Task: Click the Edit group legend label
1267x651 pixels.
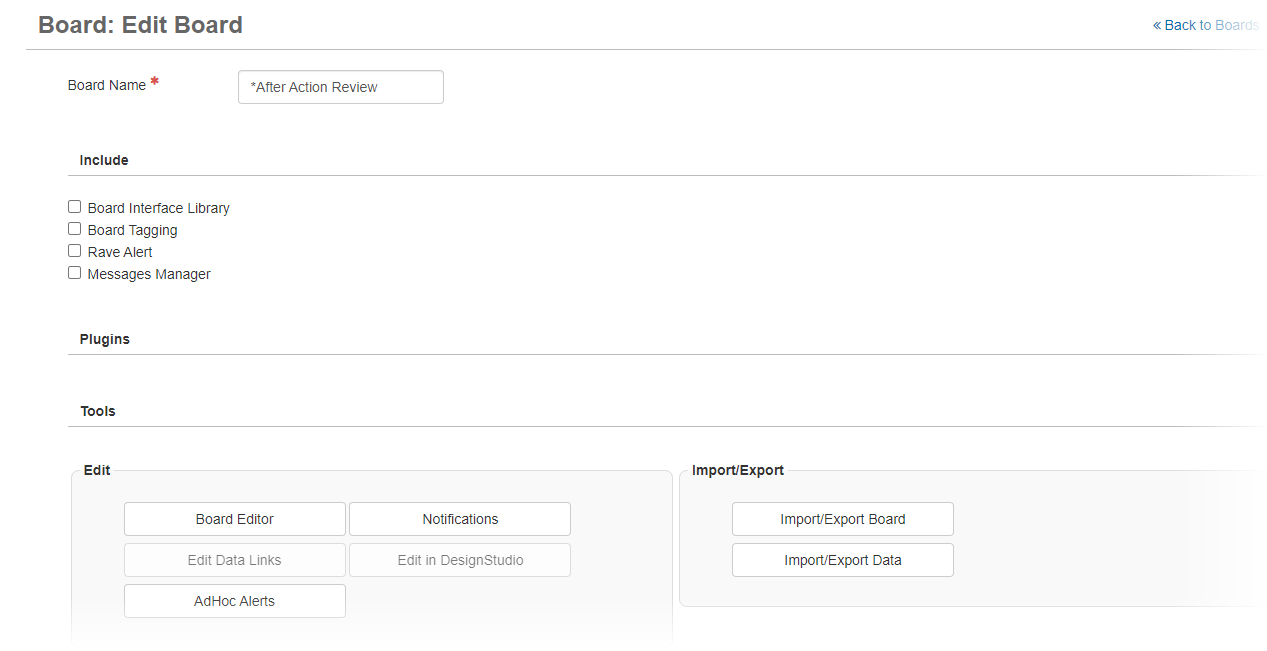Action: click(x=97, y=470)
